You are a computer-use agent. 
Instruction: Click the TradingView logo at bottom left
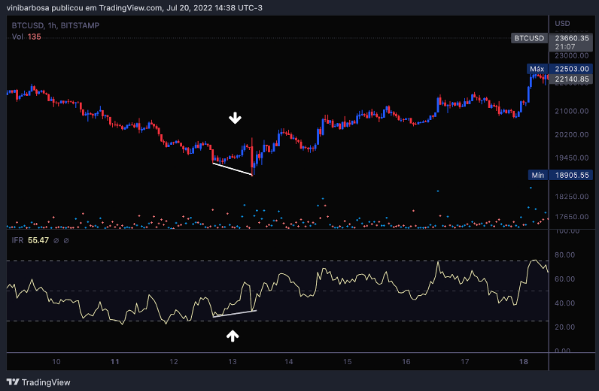(39, 382)
